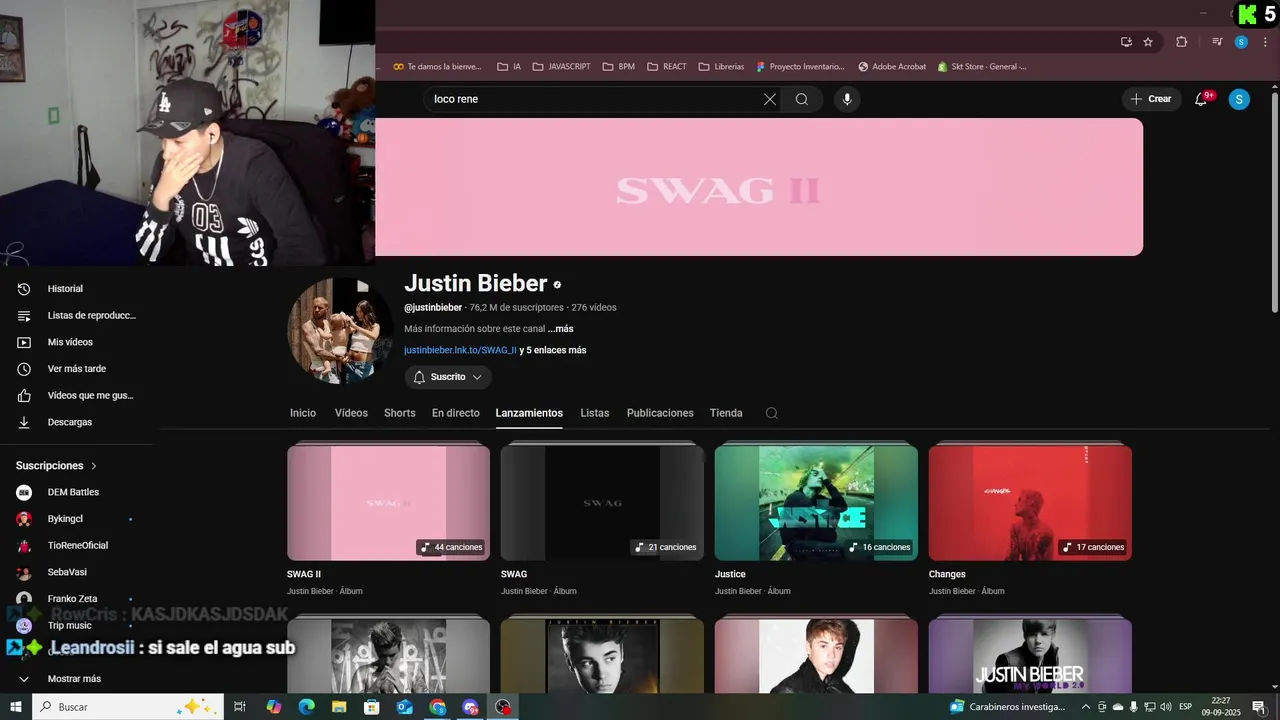
Task: Open Proyecto Inventario bookmark
Action: tap(800, 67)
